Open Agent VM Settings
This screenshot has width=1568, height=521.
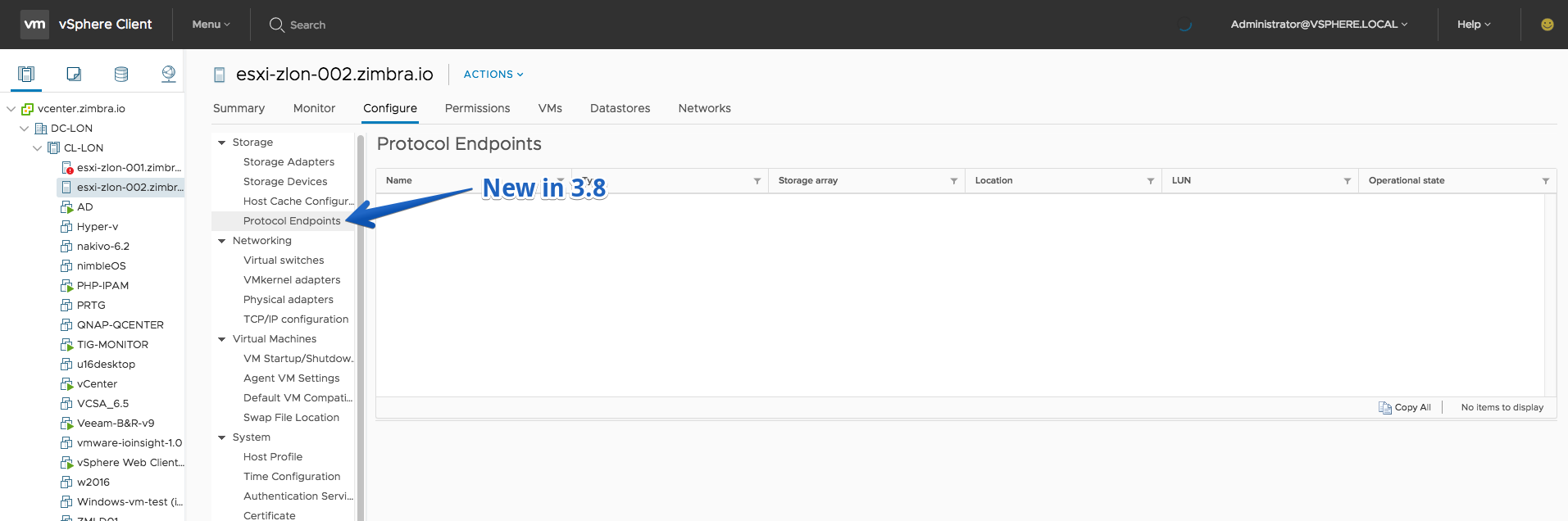pos(291,378)
